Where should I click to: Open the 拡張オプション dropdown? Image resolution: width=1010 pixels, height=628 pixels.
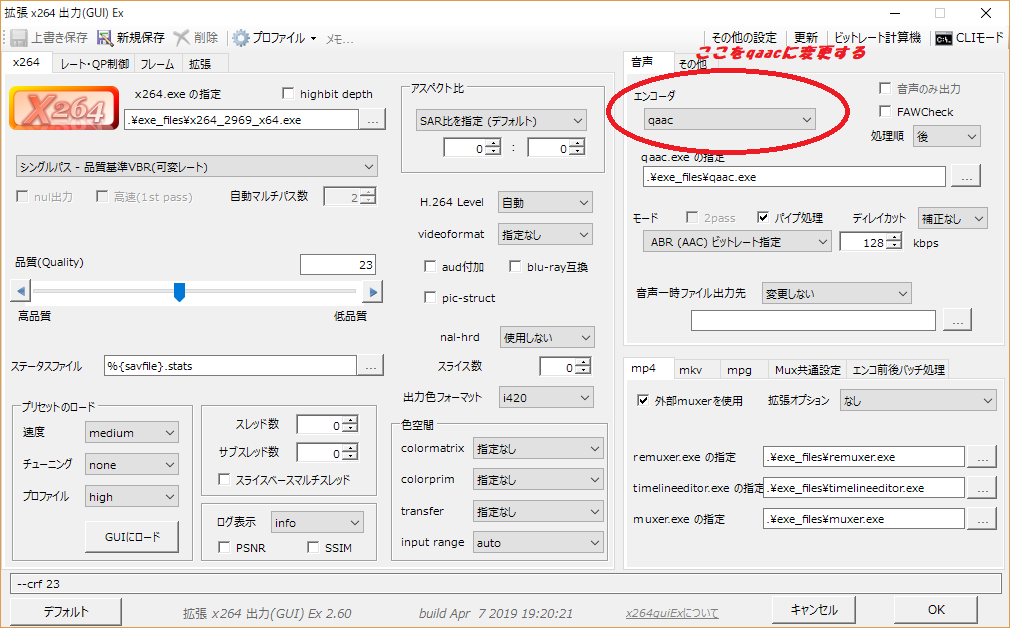tap(919, 401)
